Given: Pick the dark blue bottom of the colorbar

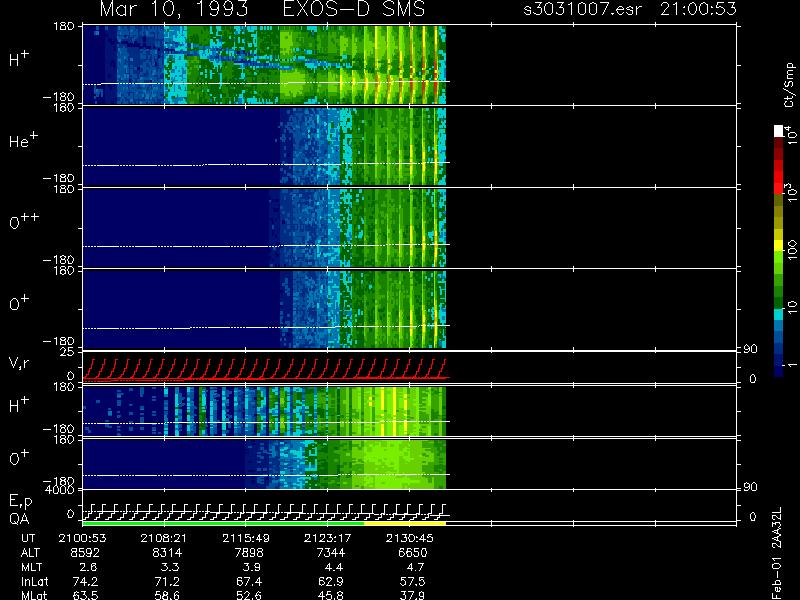Looking at the screenshot, I should pos(779,370).
